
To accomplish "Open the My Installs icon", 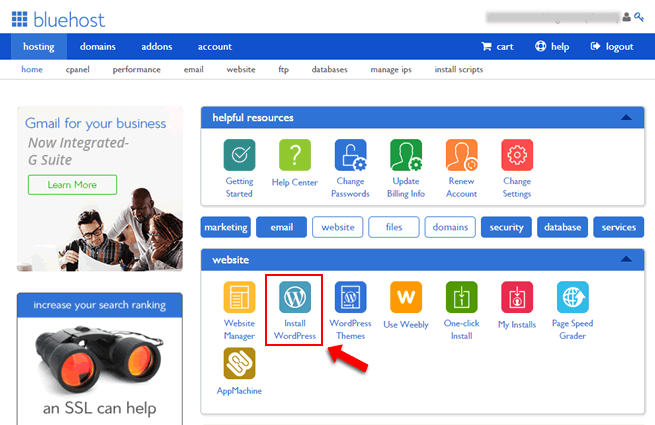I will click(517, 297).
